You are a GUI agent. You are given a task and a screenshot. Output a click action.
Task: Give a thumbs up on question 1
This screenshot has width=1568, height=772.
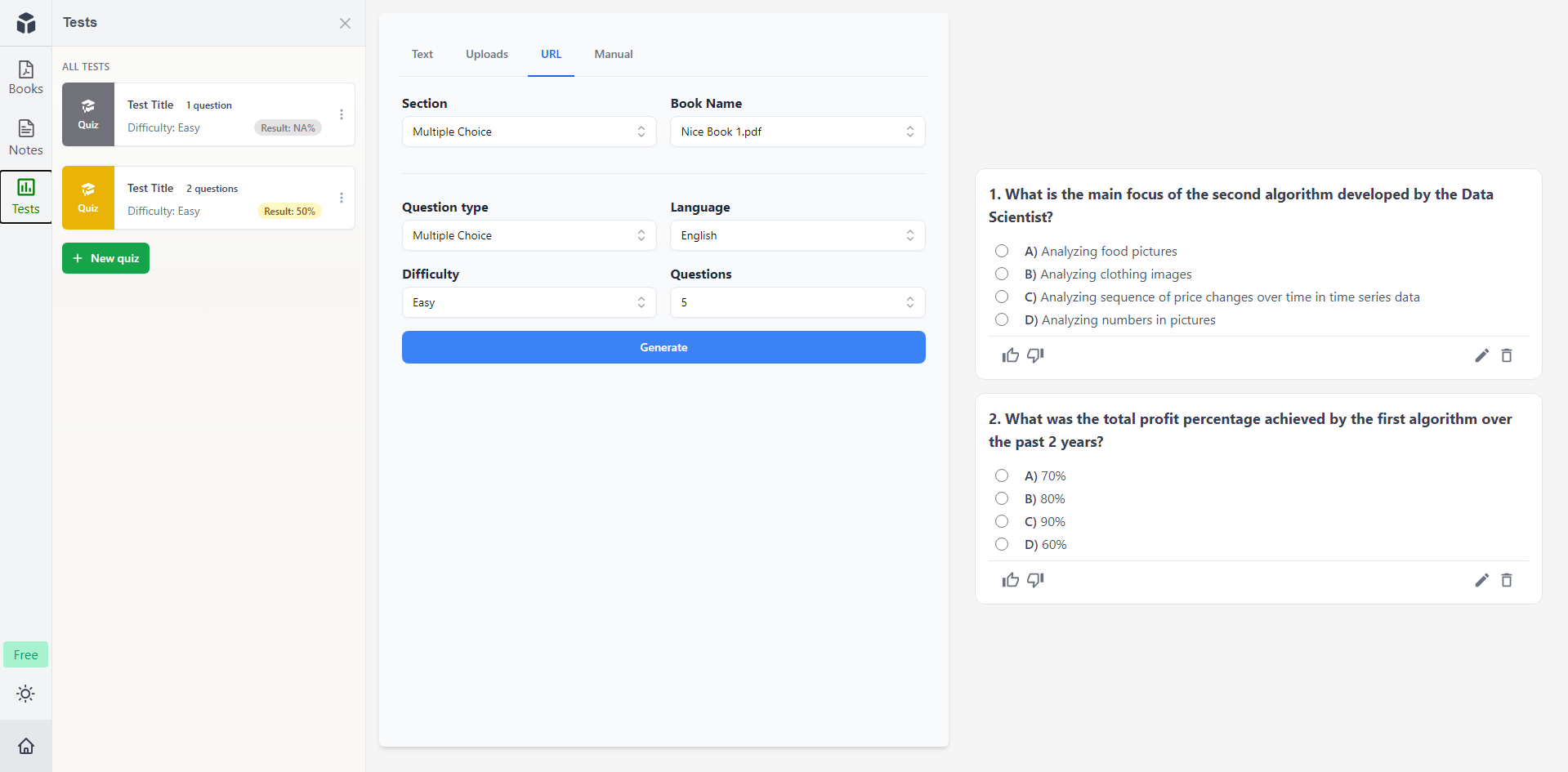1010,355
